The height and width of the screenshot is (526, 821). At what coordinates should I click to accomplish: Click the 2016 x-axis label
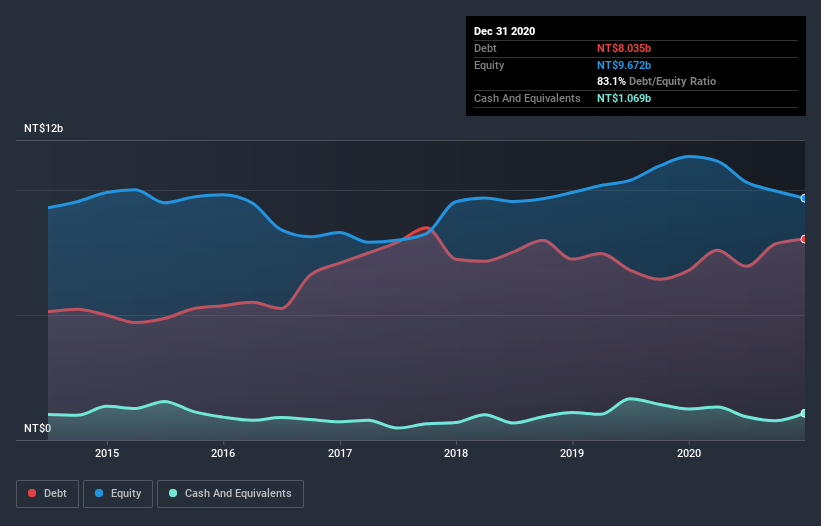point(223,453)
